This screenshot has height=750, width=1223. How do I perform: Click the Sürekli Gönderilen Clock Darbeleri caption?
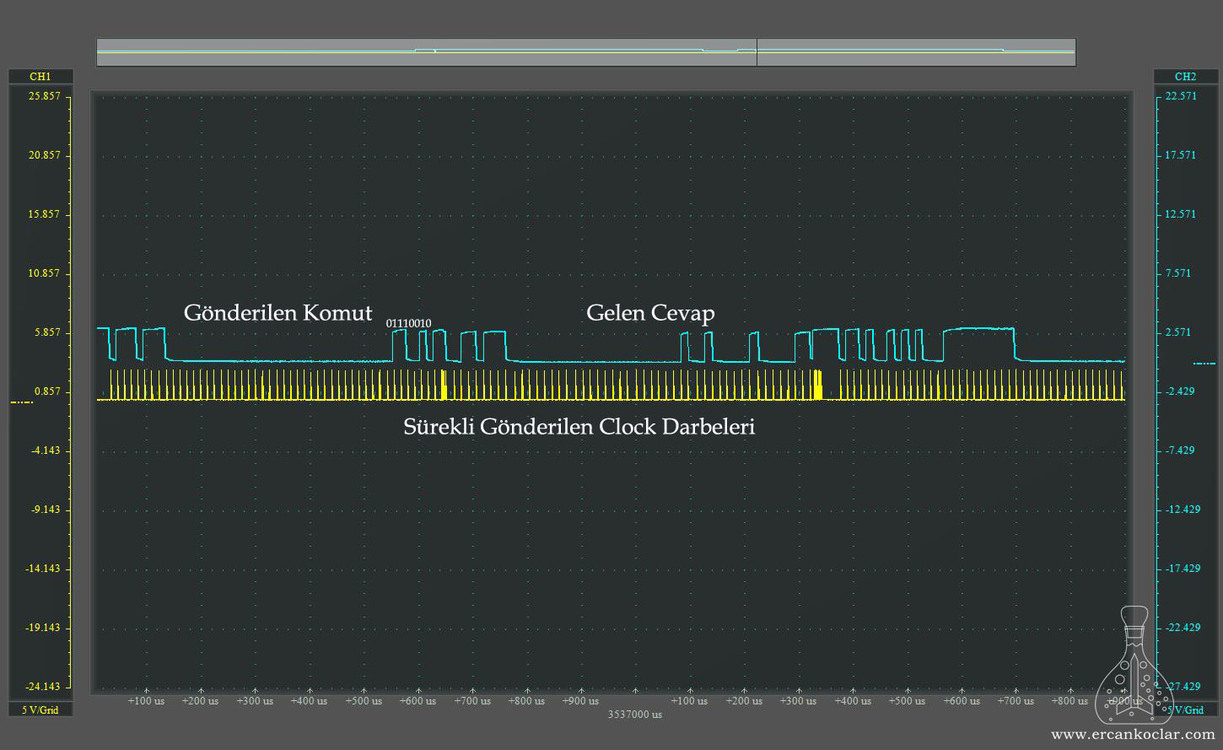point(579,427)
